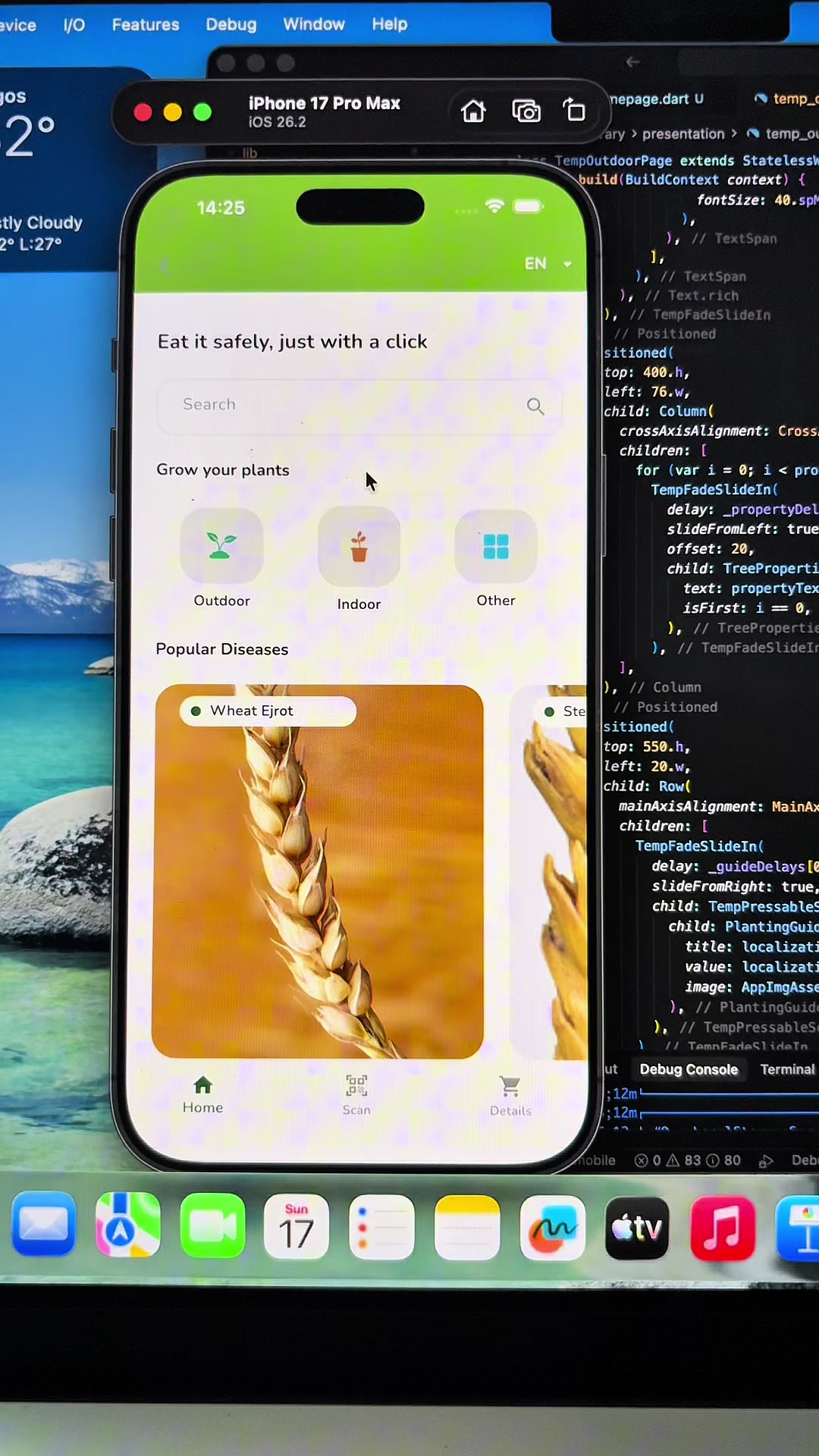
Task: Open the I/O menu in menu bar
Action: (74, 25)
